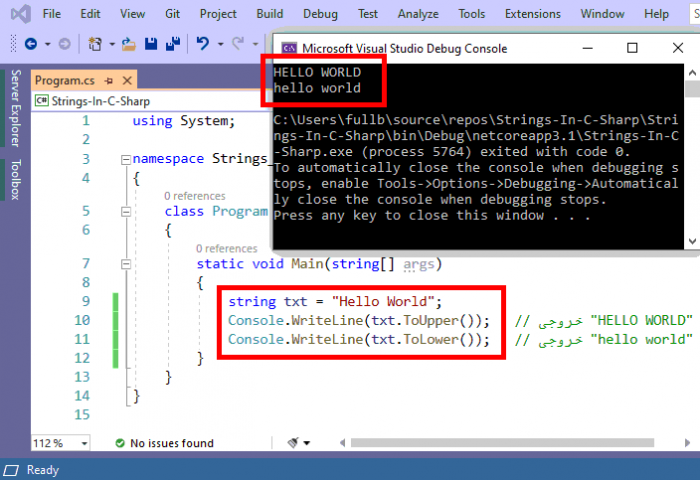
Task: Click the Undo arrow icon
Action: (x=204, y=44)
